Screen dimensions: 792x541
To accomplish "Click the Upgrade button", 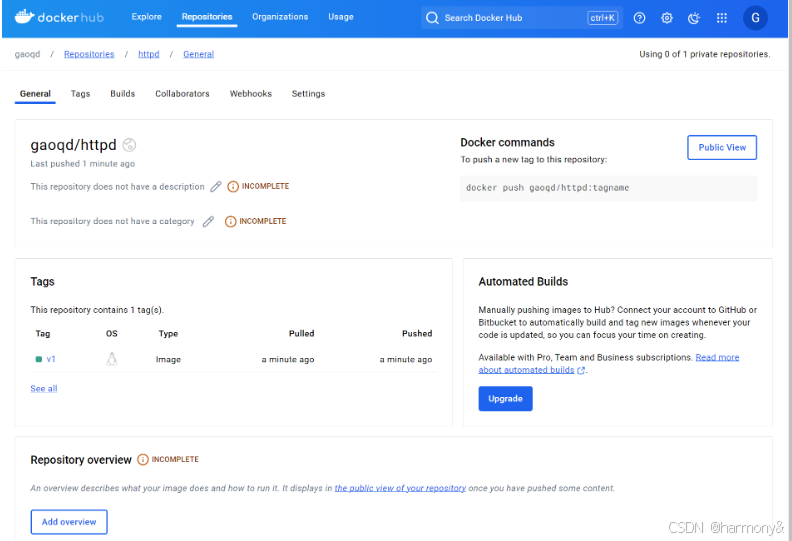I will click(x=506, y=399).
